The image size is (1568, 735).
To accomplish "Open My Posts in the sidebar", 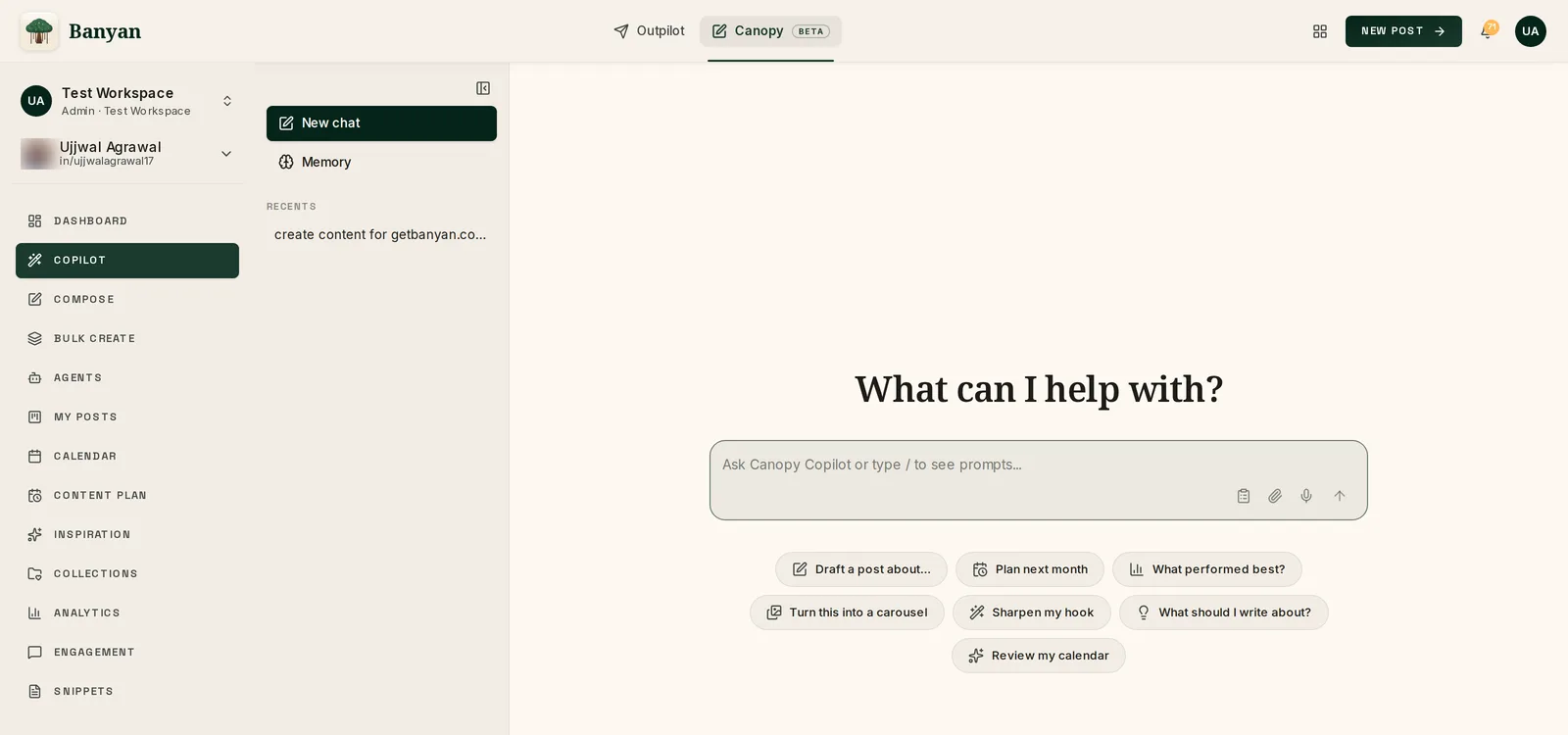I will [x=127, y=417].
